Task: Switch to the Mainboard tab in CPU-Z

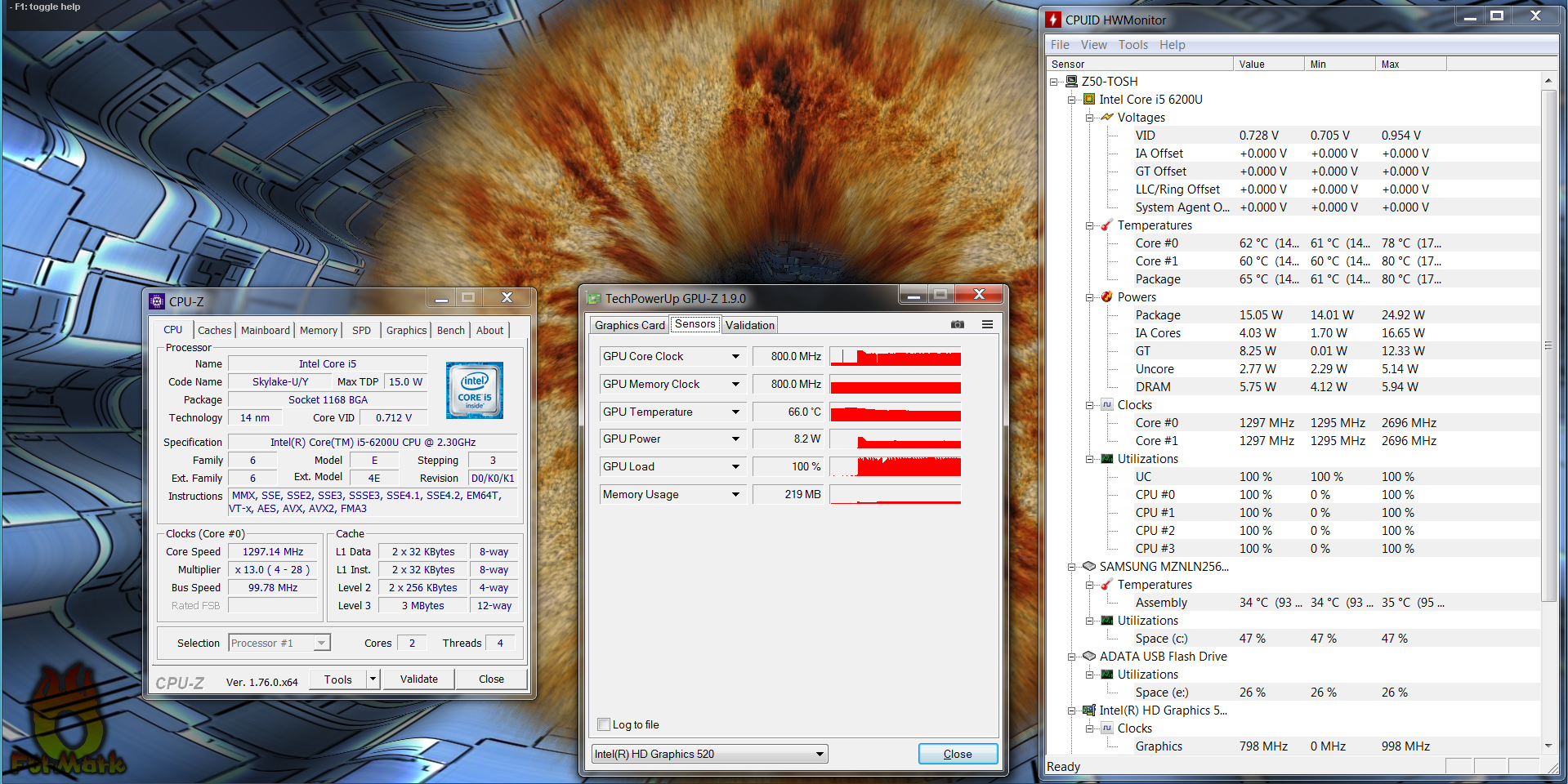Action: 266,330
